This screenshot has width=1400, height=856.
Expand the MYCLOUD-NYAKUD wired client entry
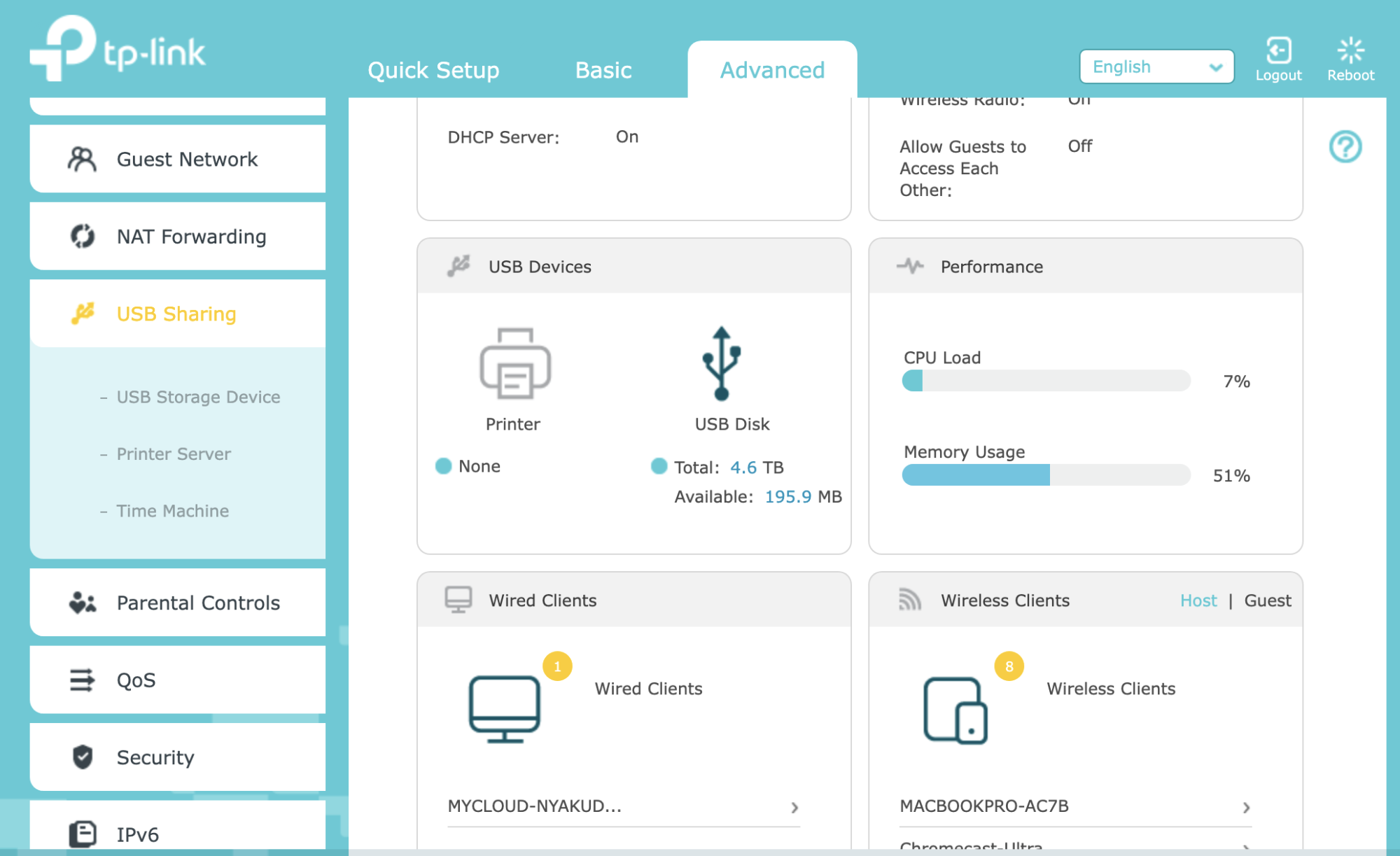794,807
